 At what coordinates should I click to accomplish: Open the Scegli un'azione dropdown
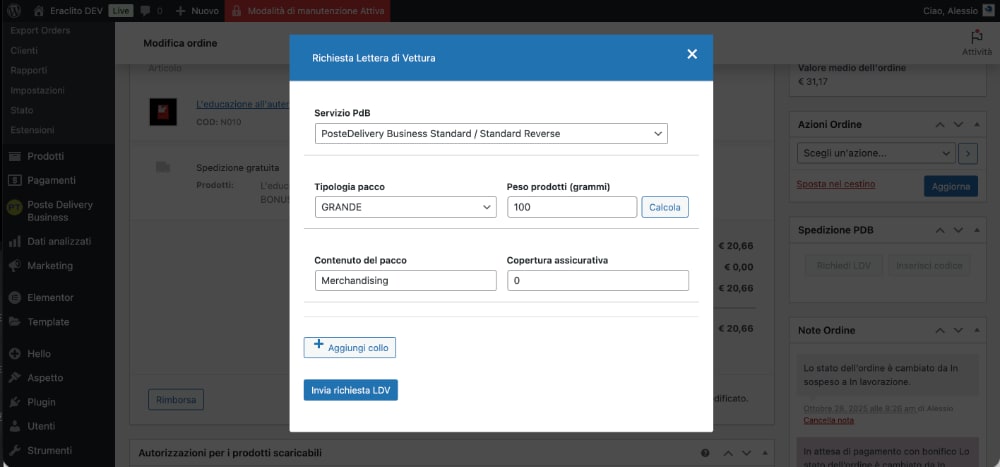[875, 154]
